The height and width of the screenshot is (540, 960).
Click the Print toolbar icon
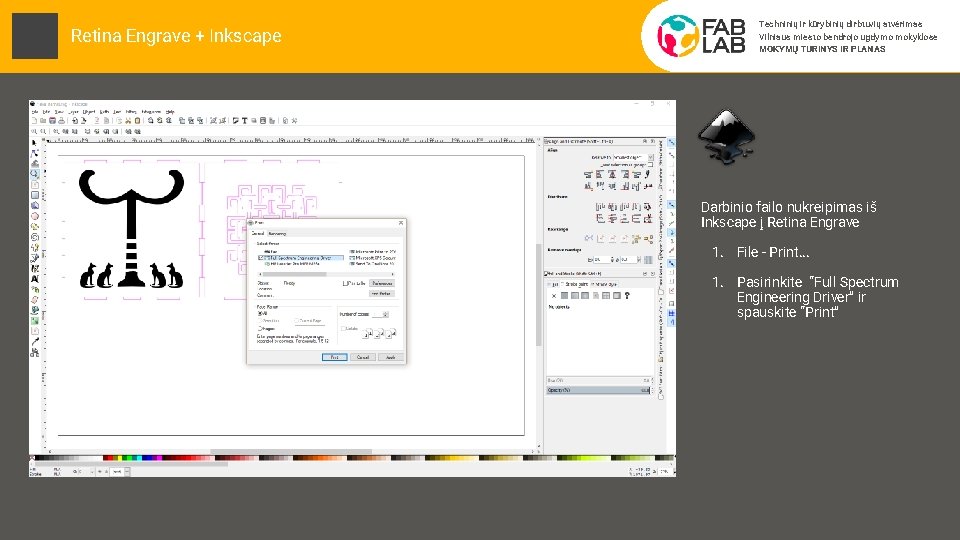[61, 121]
